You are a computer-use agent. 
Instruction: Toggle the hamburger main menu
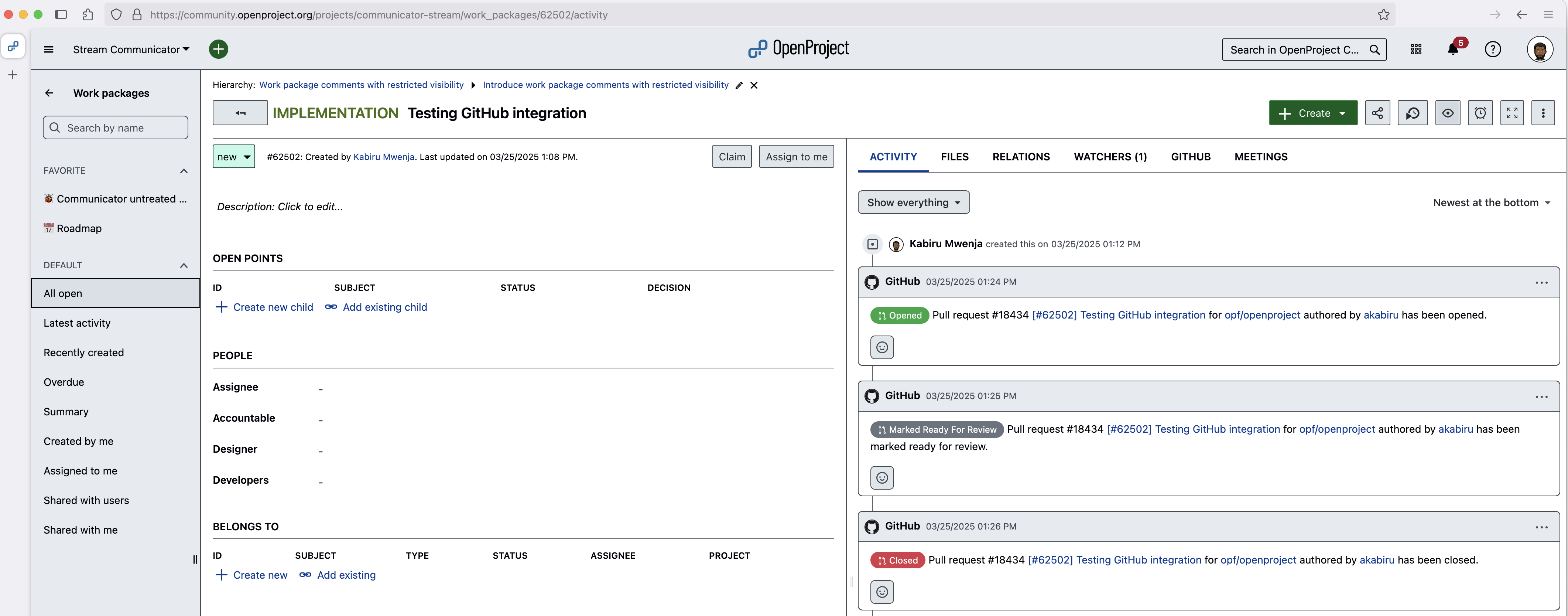pos(49,50)
